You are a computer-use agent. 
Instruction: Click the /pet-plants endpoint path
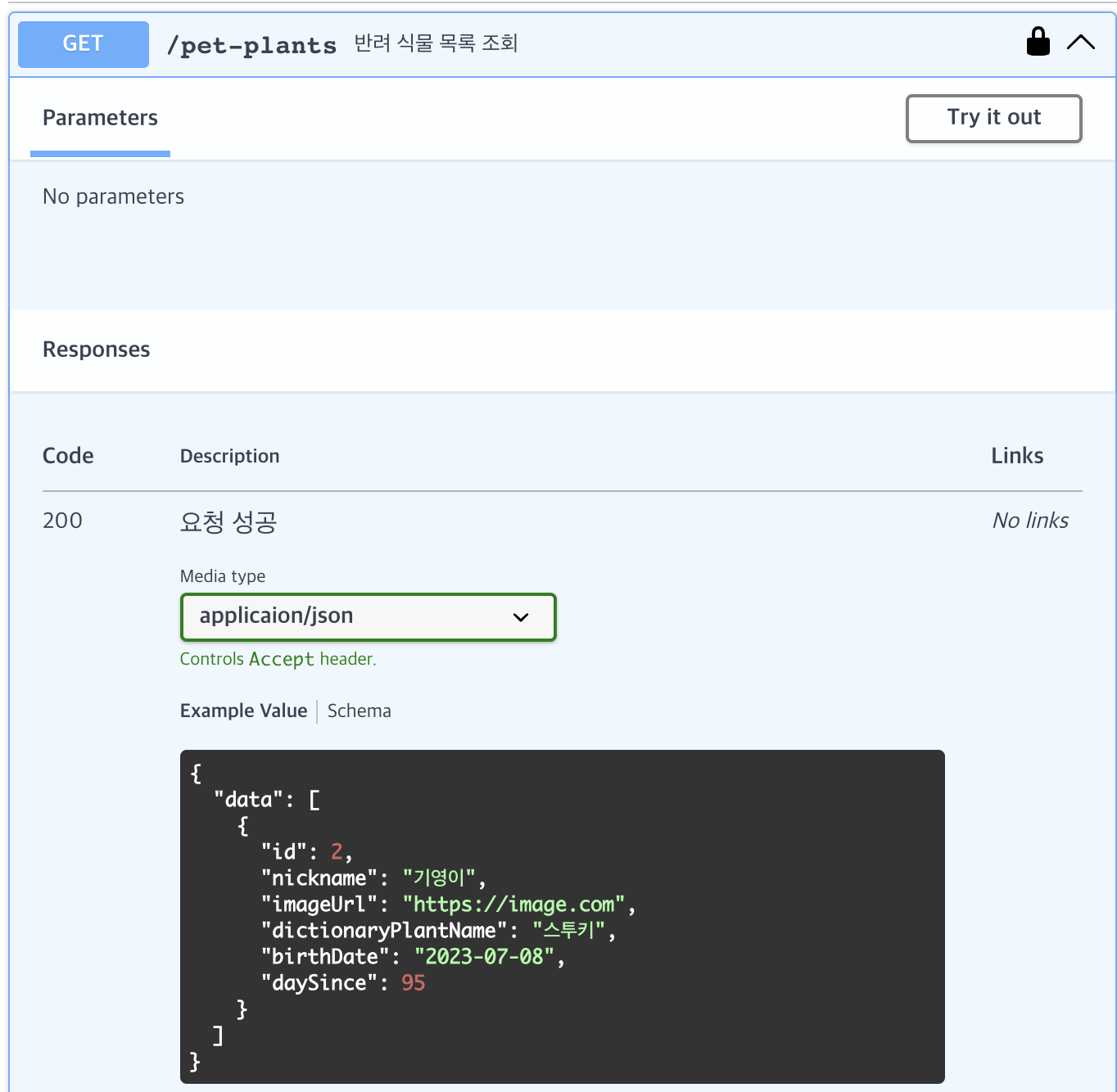(251, 45)
